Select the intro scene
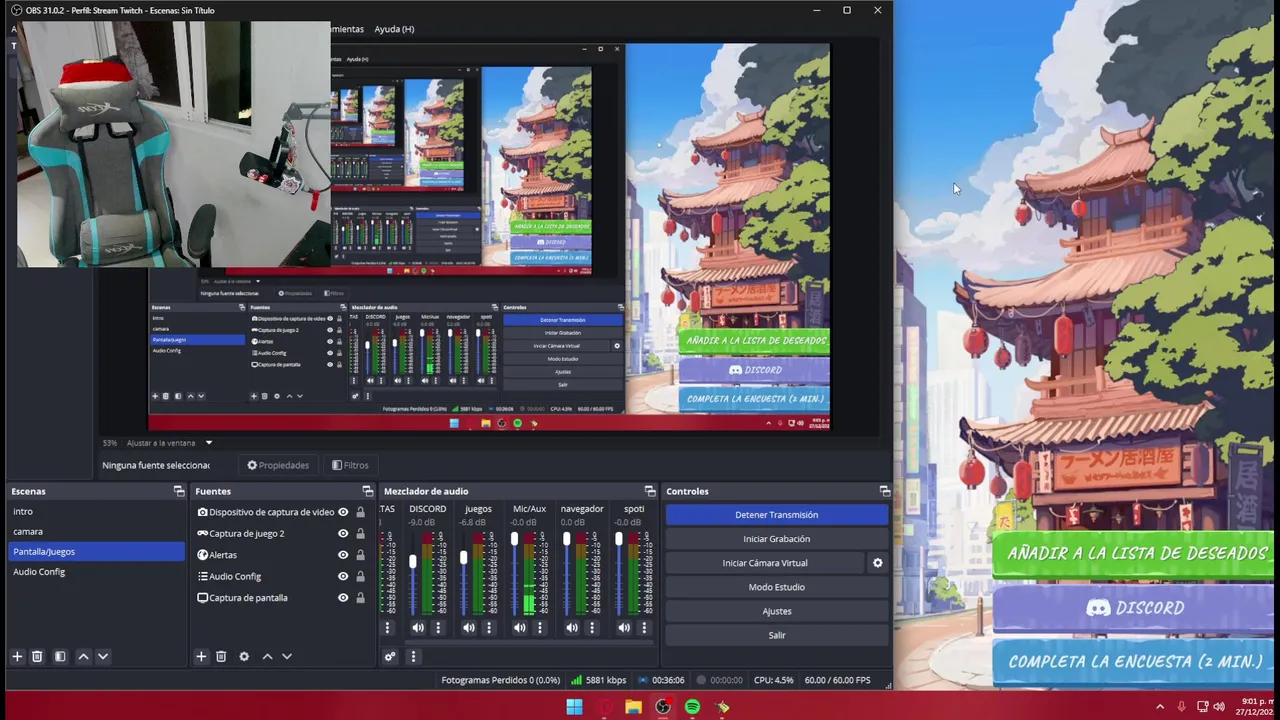Screen dimensions: 1280x720 coord(96,511)
